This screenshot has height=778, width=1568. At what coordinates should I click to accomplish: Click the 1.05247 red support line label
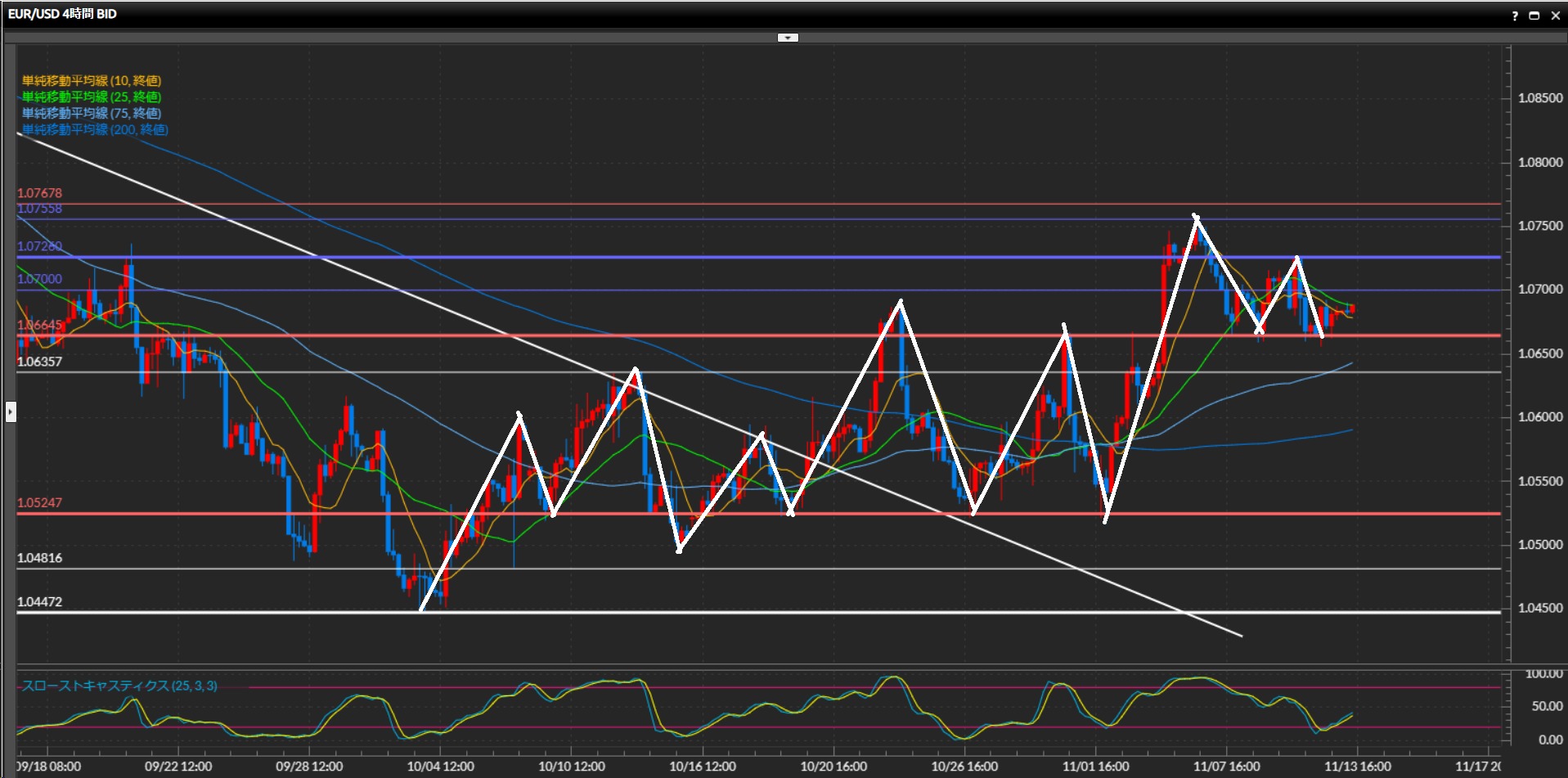[x=39, y=502]
